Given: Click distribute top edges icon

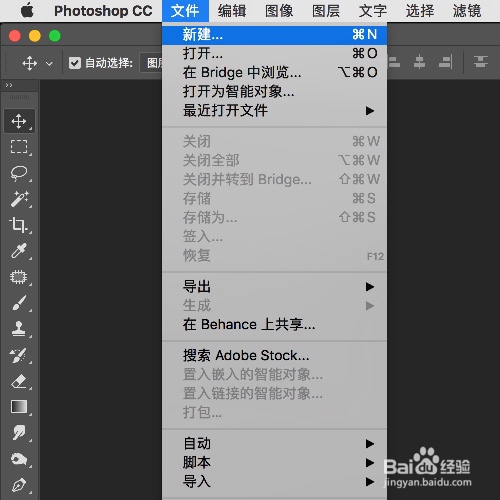Looking at the screenshot, I should tap(480, 62).
